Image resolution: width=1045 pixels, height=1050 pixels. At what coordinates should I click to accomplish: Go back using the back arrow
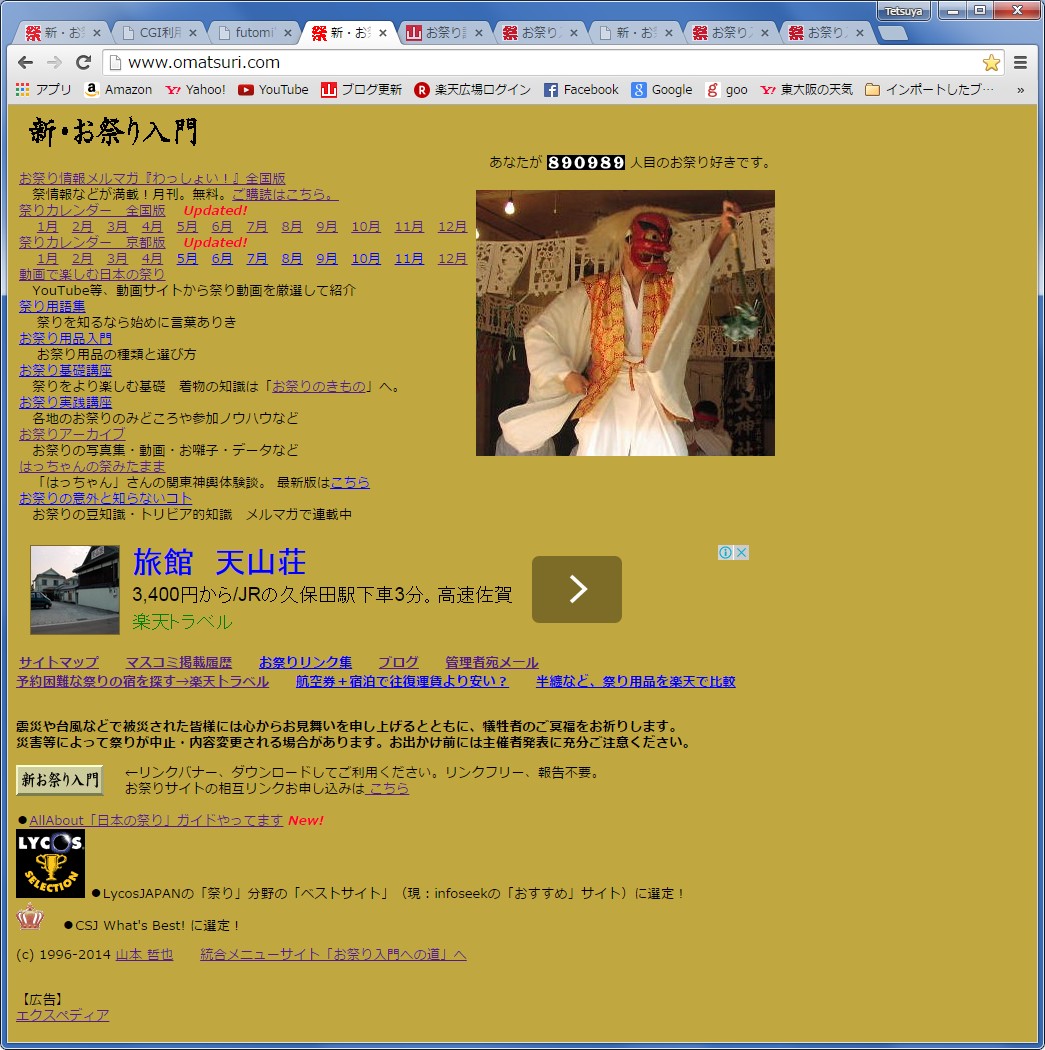click(25, 62)
